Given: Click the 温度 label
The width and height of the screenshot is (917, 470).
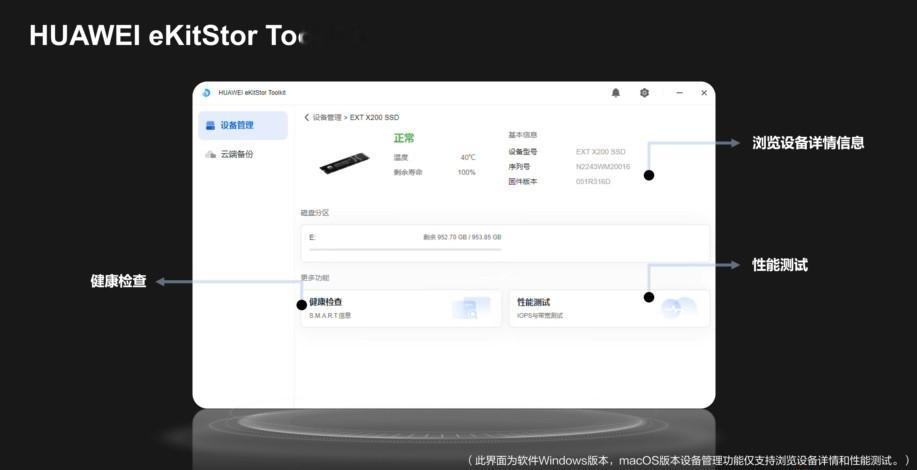Looking at the screenshot, I should click(401, 157).
